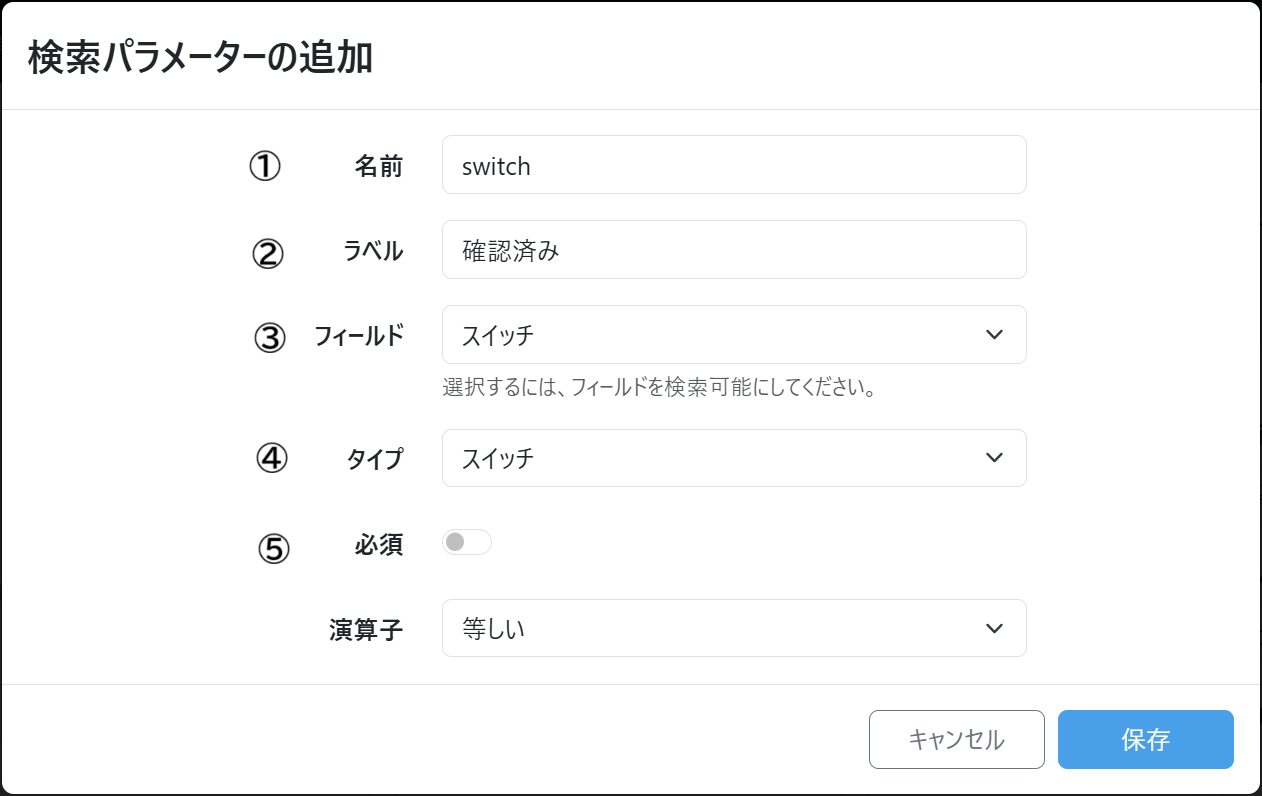Click the circled number 2 marker
The height and width of the screenshot is (796, 1262).
267,253
